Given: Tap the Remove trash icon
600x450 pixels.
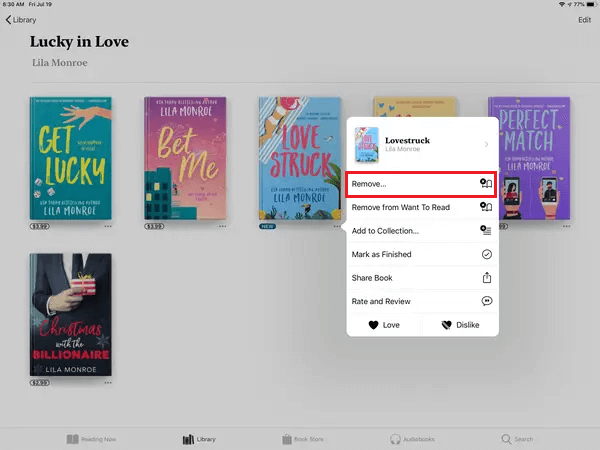Looking at the screenshot, I should pos(487,184).
